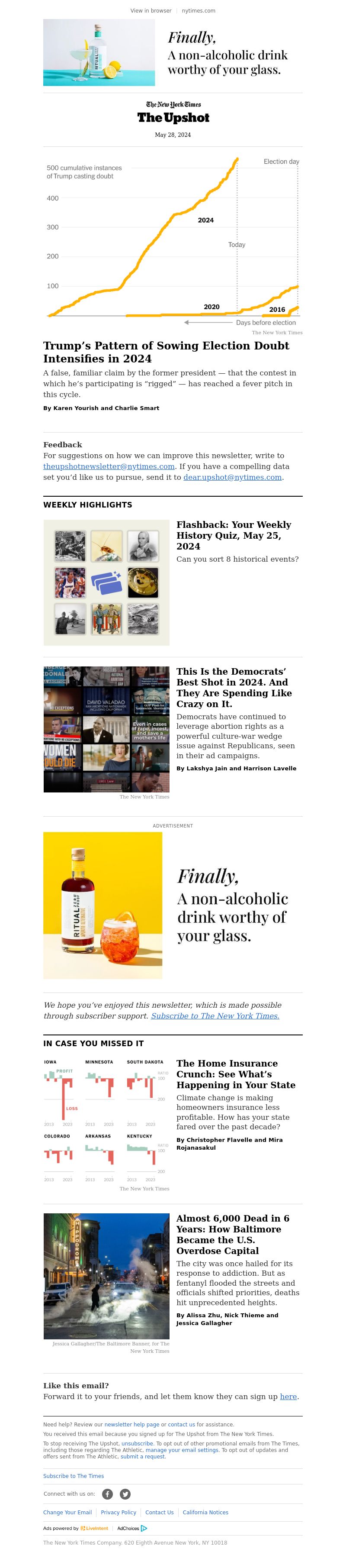This screenshot has height=1568, width=346.
Task: Click the dear.upshot@nytimes.com address
Action: [232, 477]
